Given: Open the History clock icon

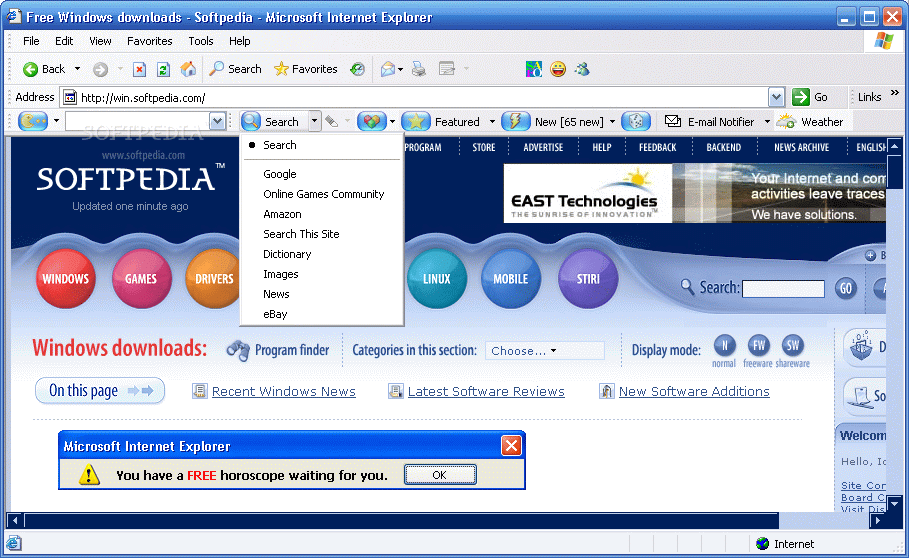Looking at the screenshot, I should pyautogui.click(x=358, y=70).
